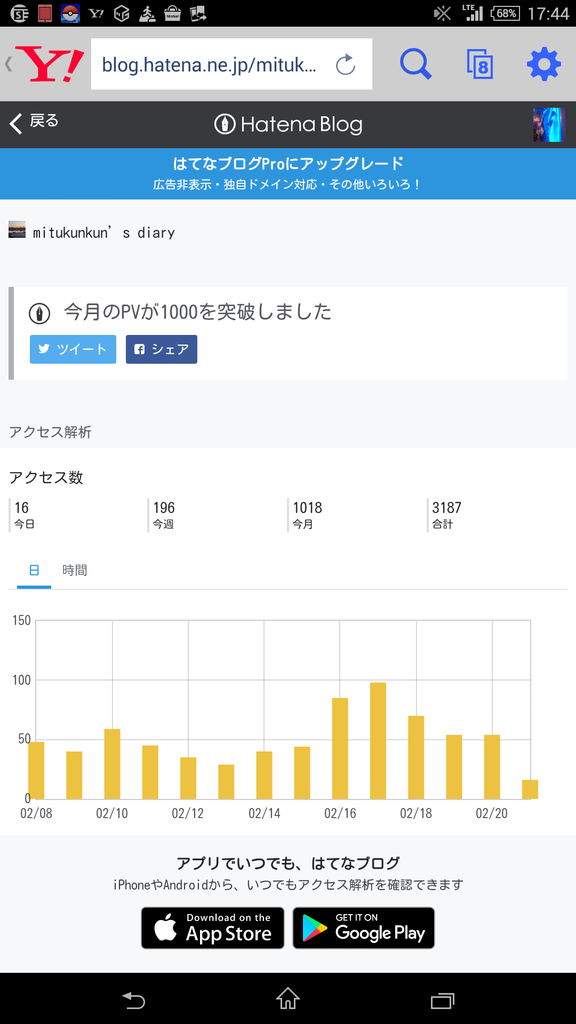Tap the アクセス解析 heading
This screenshot has width=576, height=1024.
[50, 432]
